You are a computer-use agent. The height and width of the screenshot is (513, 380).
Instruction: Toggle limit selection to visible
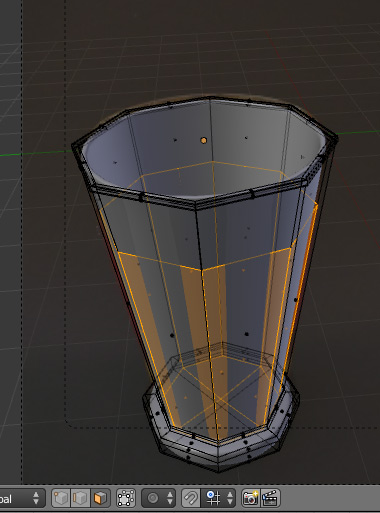(x=126, y=498)
